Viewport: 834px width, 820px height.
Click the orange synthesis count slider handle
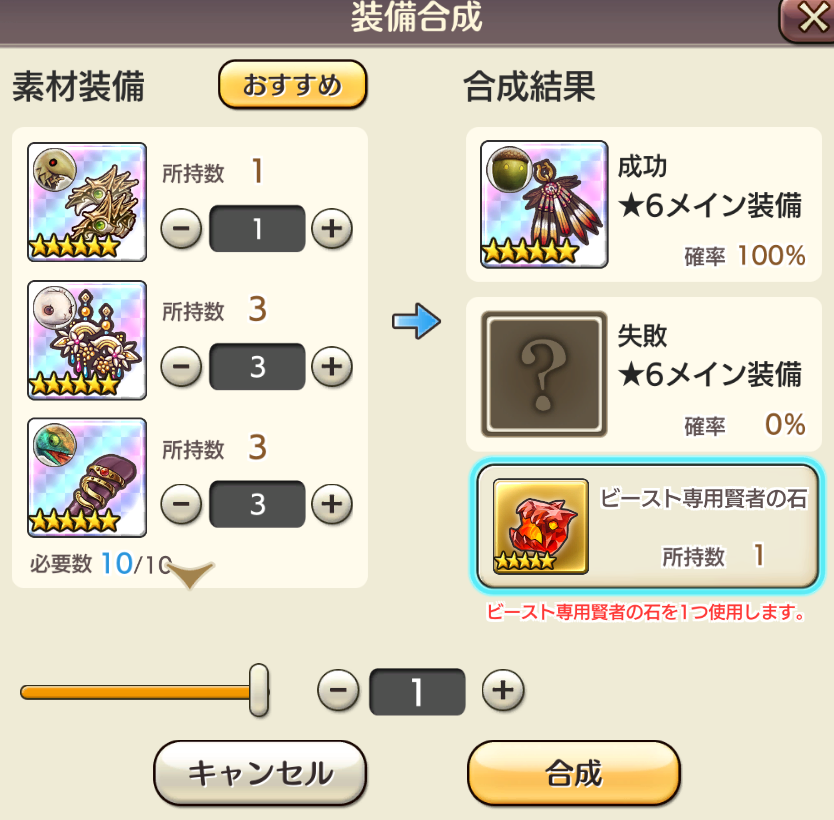click(259, 690)
